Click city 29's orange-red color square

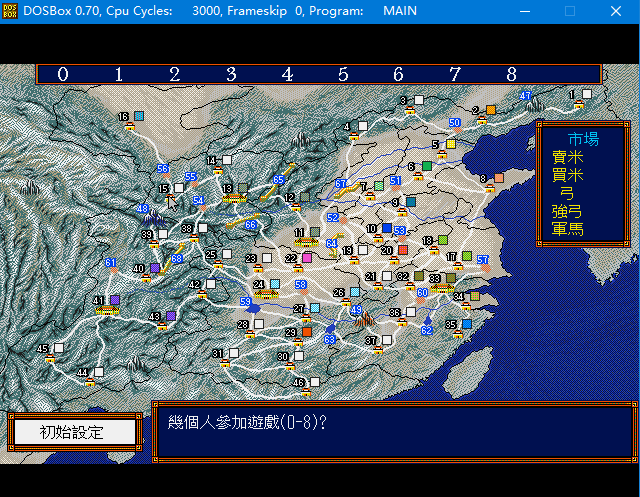tap(307, 332)
